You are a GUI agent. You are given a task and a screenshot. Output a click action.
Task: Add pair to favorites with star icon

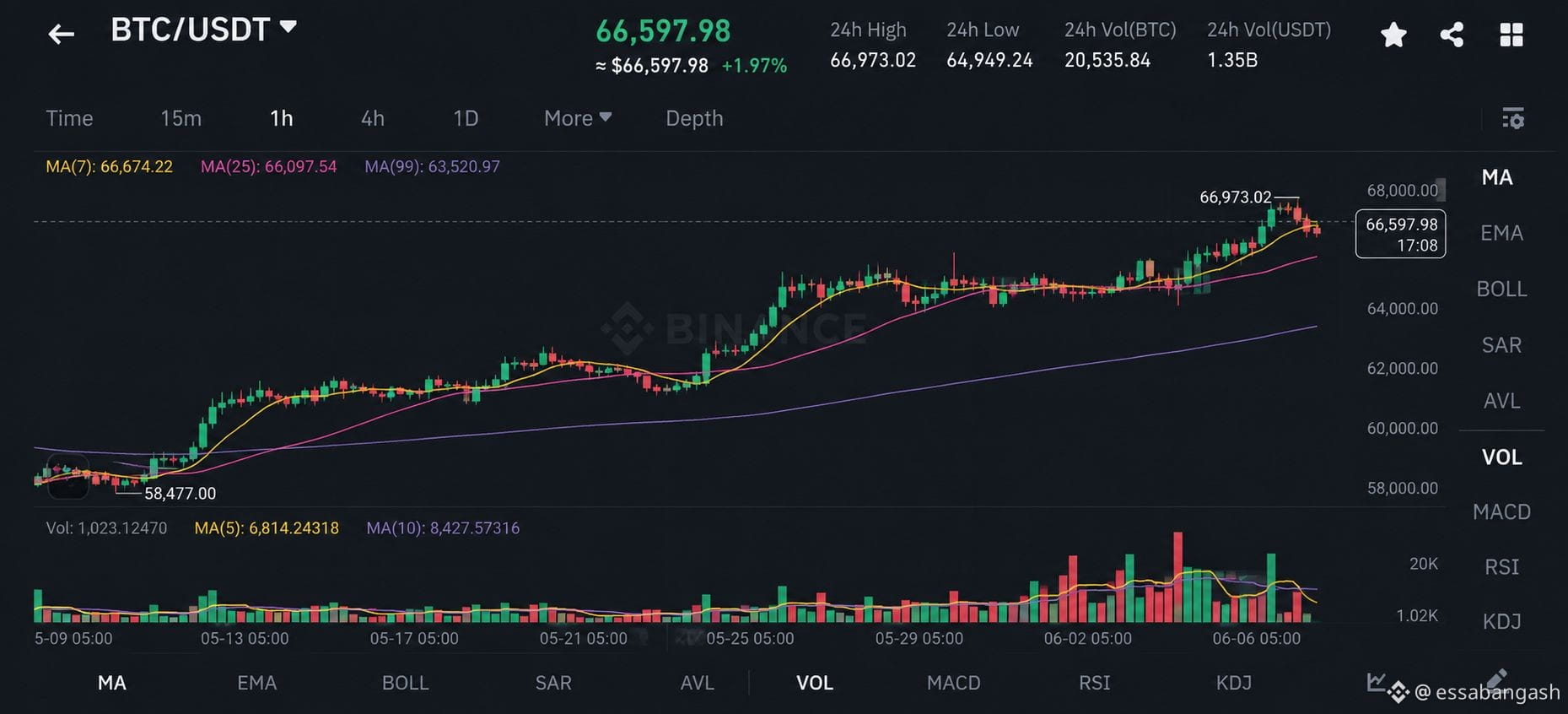[1393, 35]
